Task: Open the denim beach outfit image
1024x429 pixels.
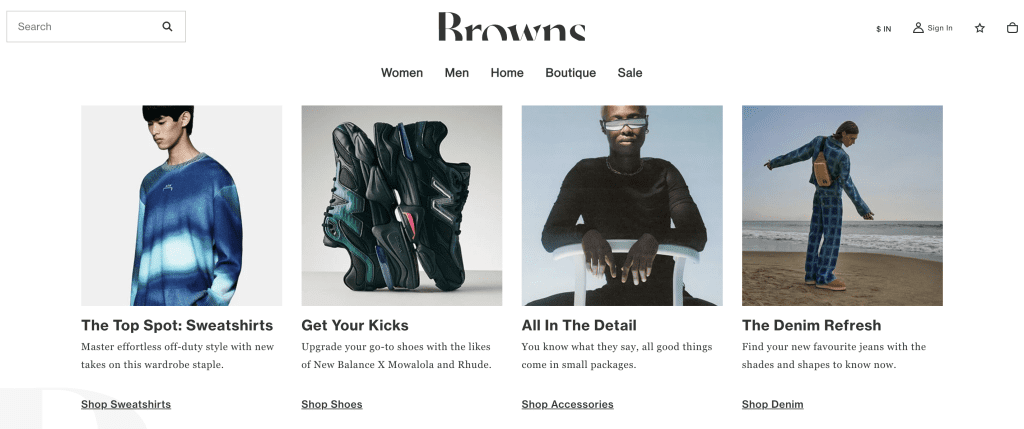Action: click(842, 206)
